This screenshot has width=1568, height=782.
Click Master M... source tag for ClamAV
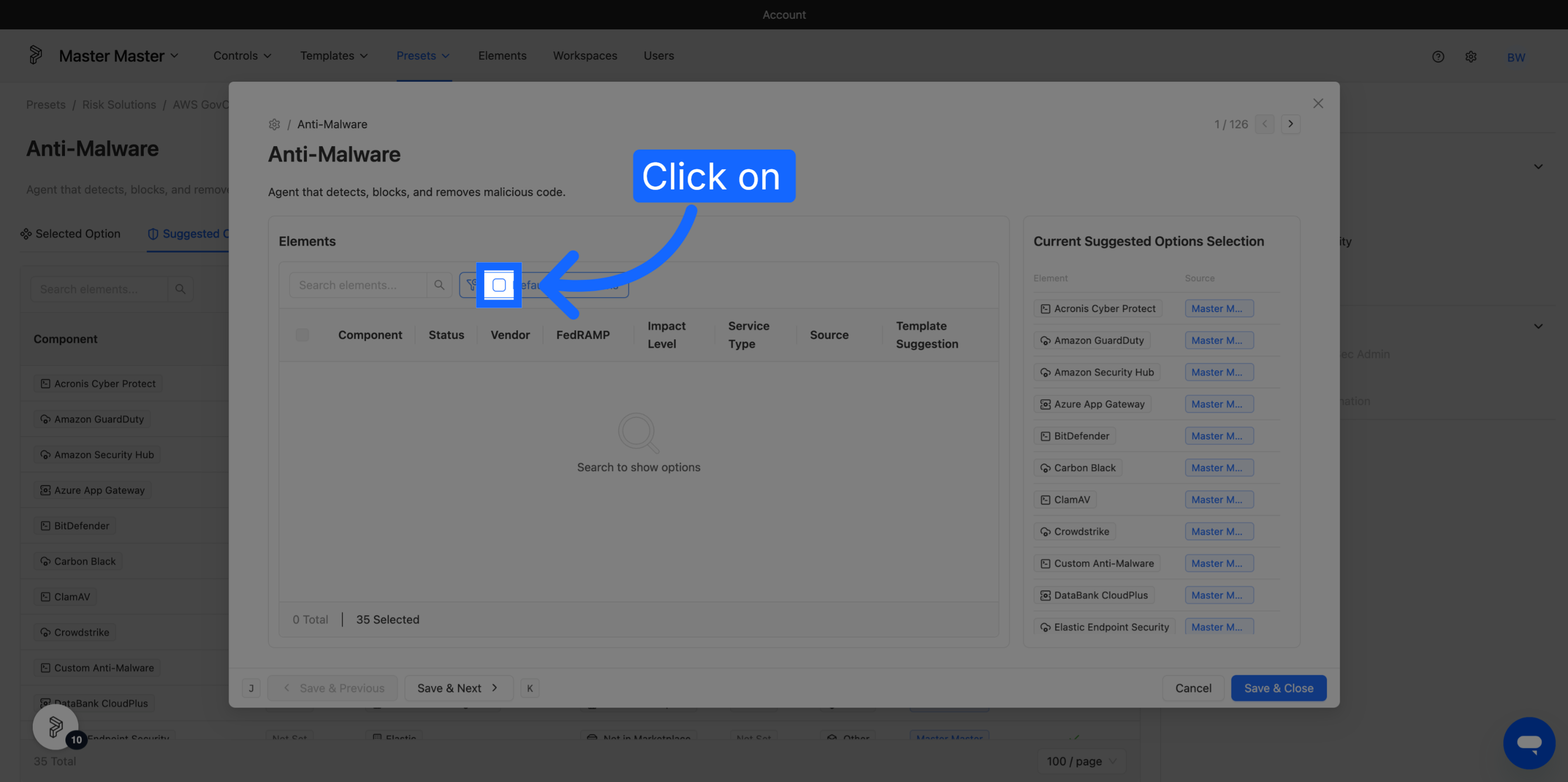pyautogui.click(x=1218, y=500)
